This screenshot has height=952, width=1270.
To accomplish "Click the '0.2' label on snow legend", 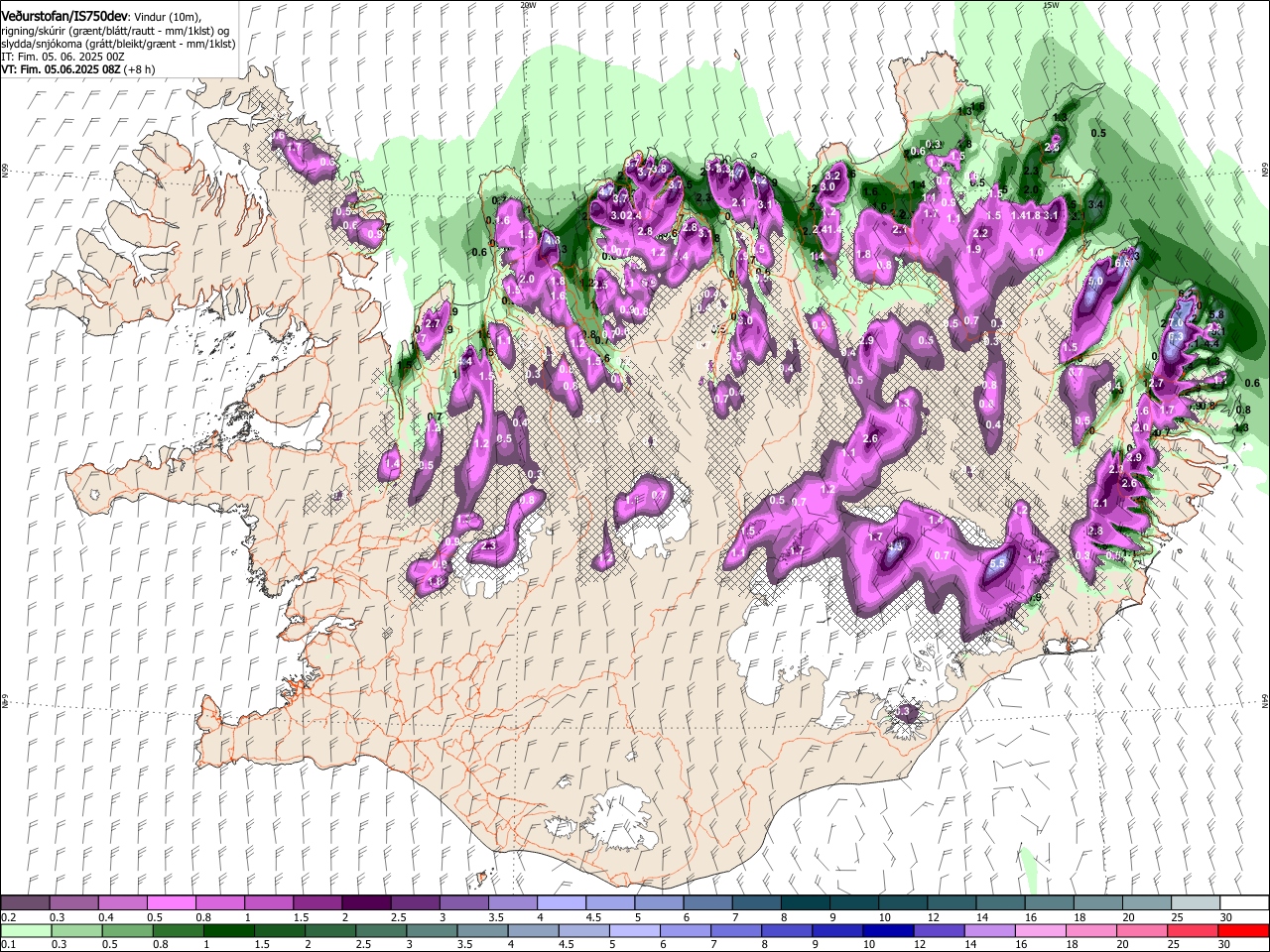I will coord(9,917).
